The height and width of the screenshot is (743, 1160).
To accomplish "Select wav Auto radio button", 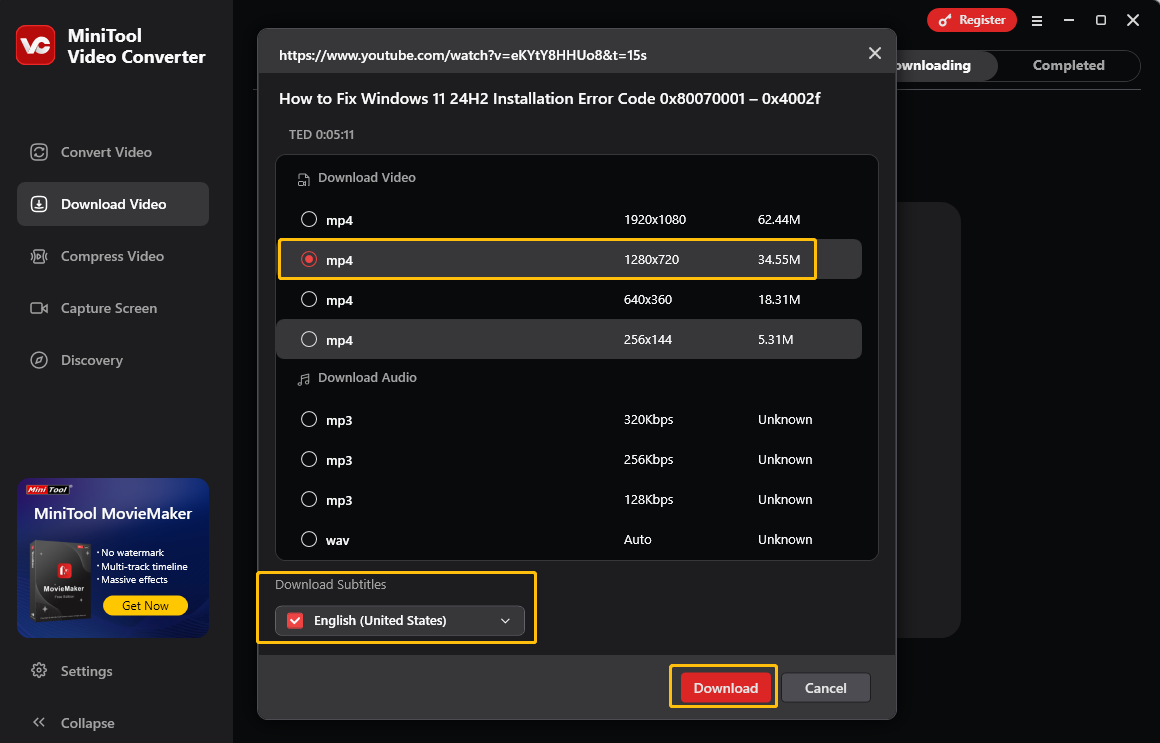I will [308, 539].
